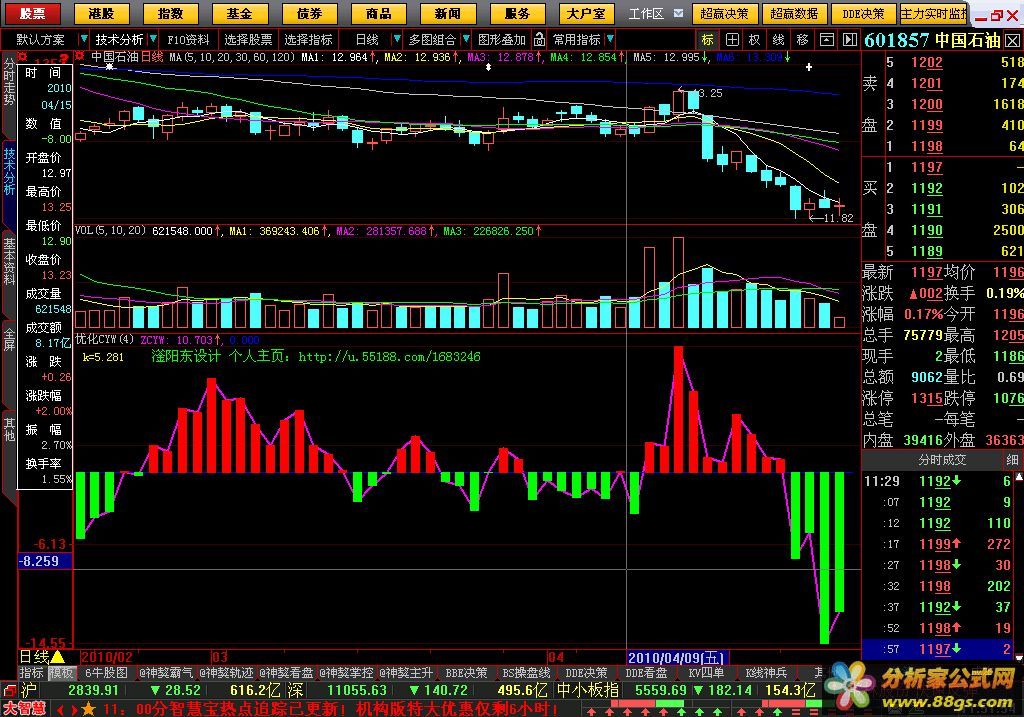This screenshot has height=717, width=1024.
Task: Switch to the 基金 top tab
Action: tap(238, 14)
